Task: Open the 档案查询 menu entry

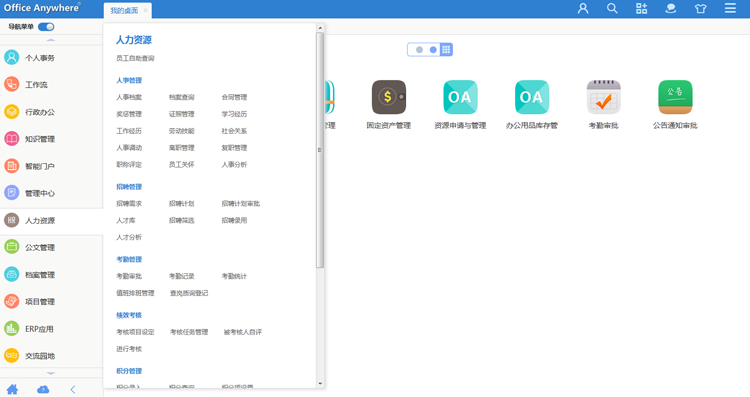Action: [182, 97]
